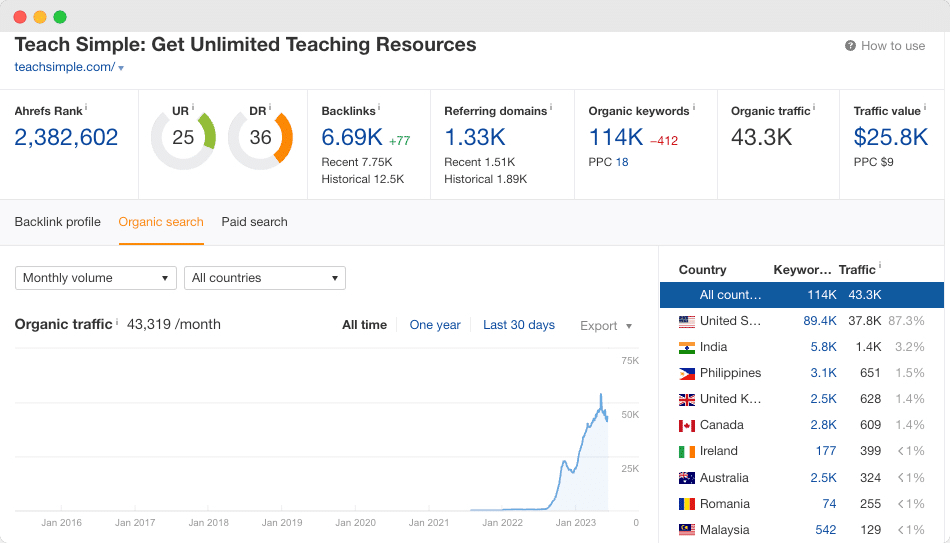950x543 pixels.
Task: Click the Romania flag icon
Action: 686,504
